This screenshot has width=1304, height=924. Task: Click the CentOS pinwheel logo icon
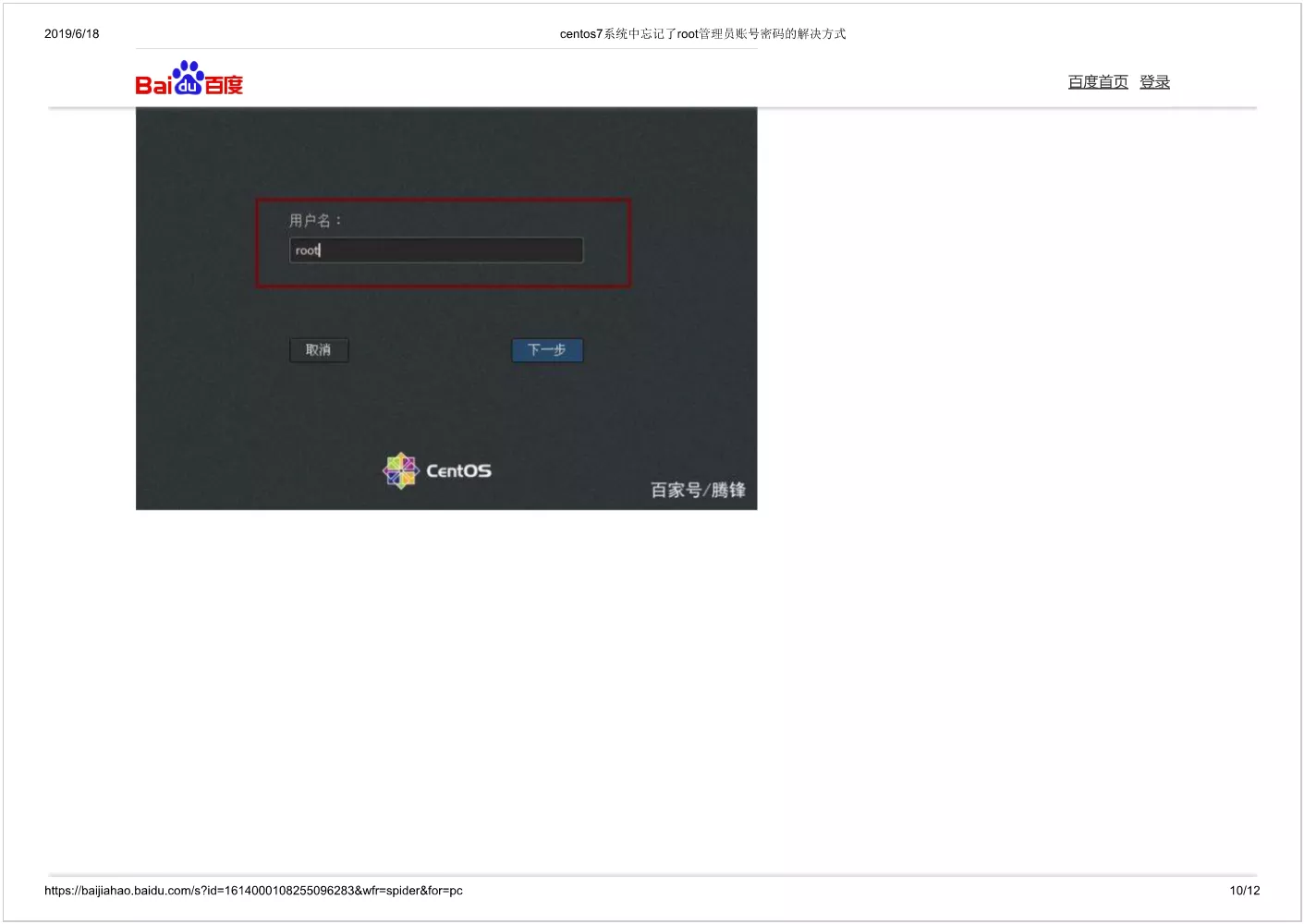401,470
